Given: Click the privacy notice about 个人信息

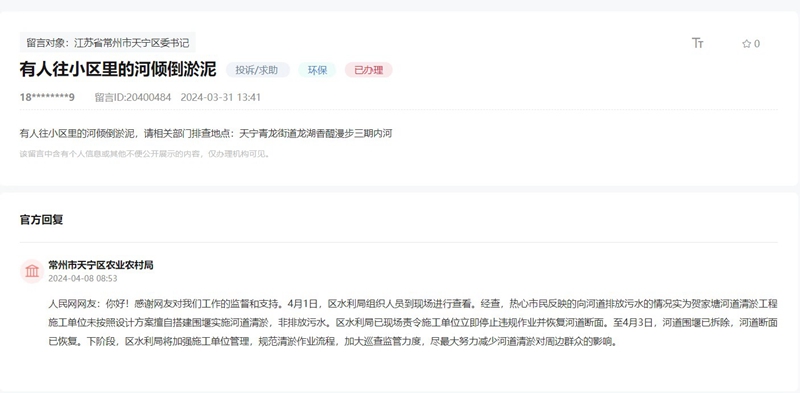Looking at the screenshot, I should 144,154.
